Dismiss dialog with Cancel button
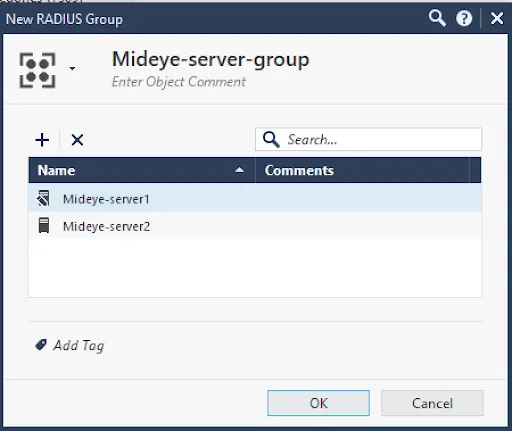The image size is (512, 431). click(432, 403)
